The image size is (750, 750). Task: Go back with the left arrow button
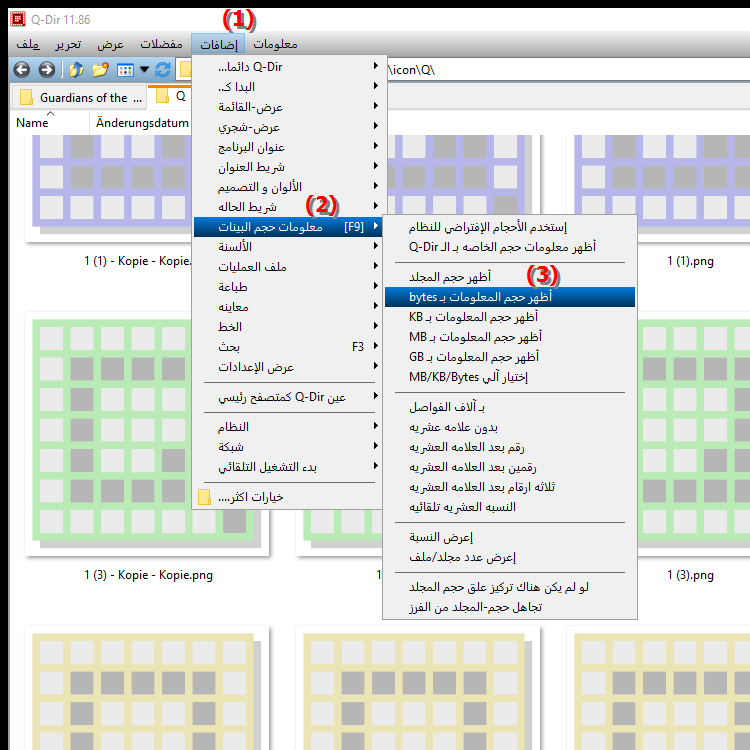(22, 70)
